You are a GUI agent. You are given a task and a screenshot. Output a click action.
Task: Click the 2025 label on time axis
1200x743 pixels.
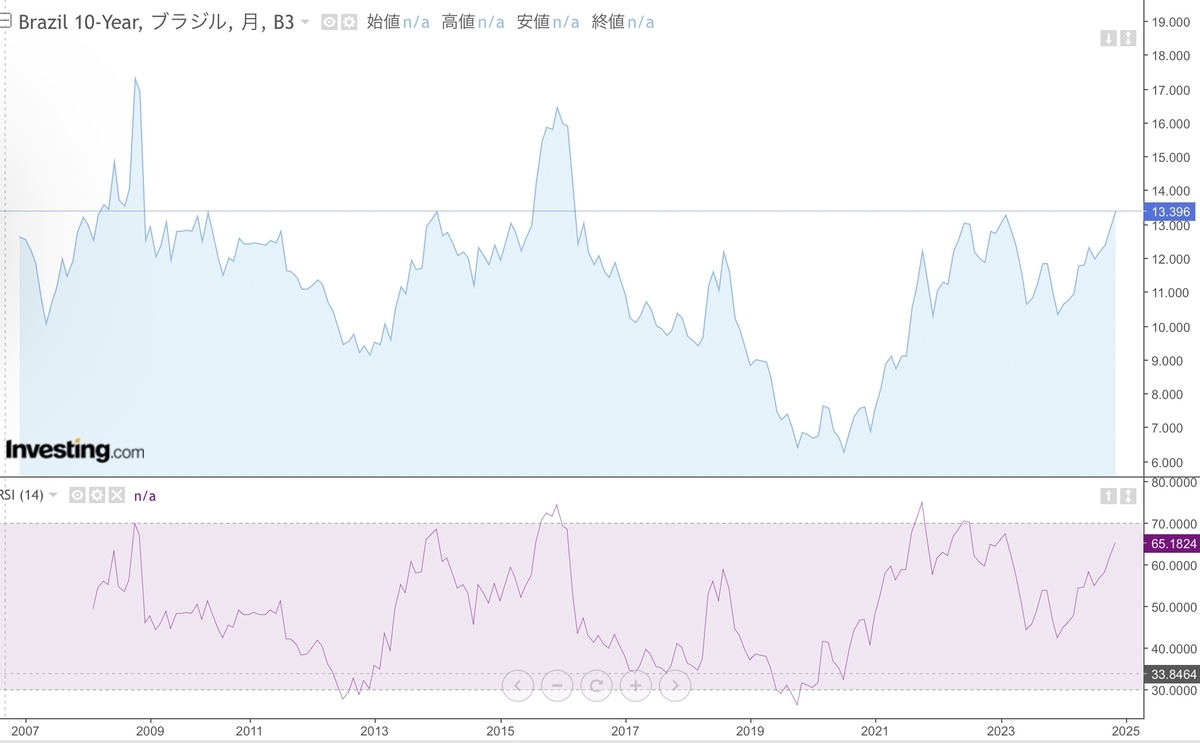click(1127, 730)
